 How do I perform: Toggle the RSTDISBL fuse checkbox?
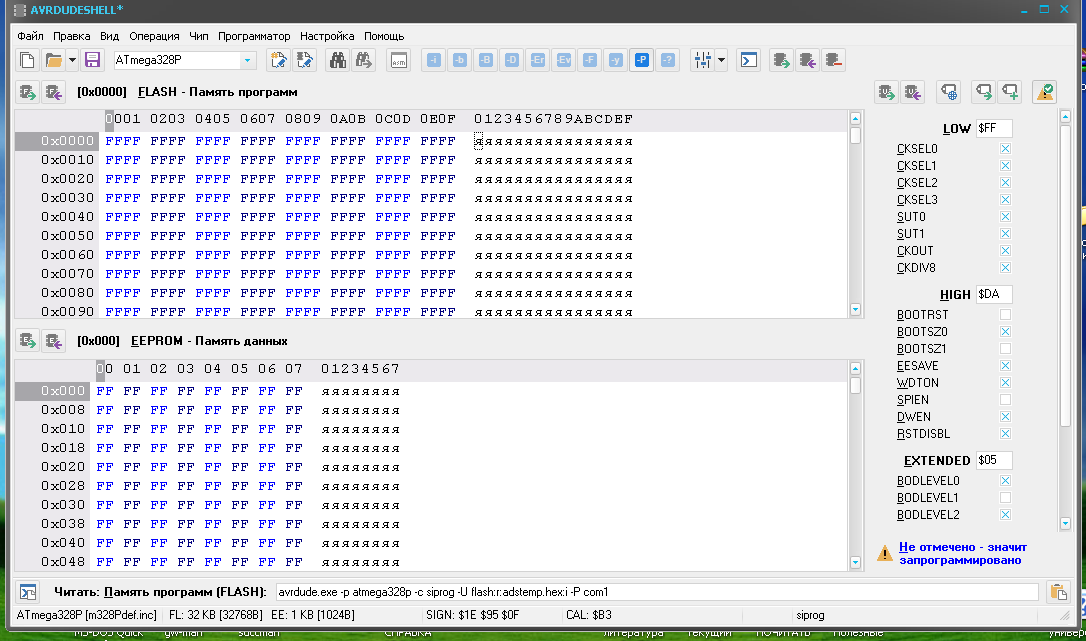click(1005, 434)
